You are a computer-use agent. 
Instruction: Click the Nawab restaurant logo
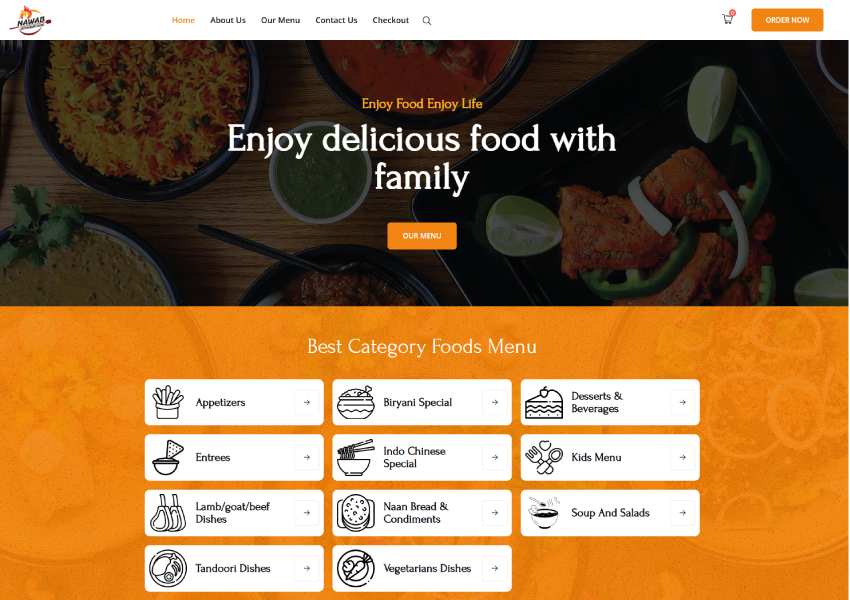tap(31, 20)
